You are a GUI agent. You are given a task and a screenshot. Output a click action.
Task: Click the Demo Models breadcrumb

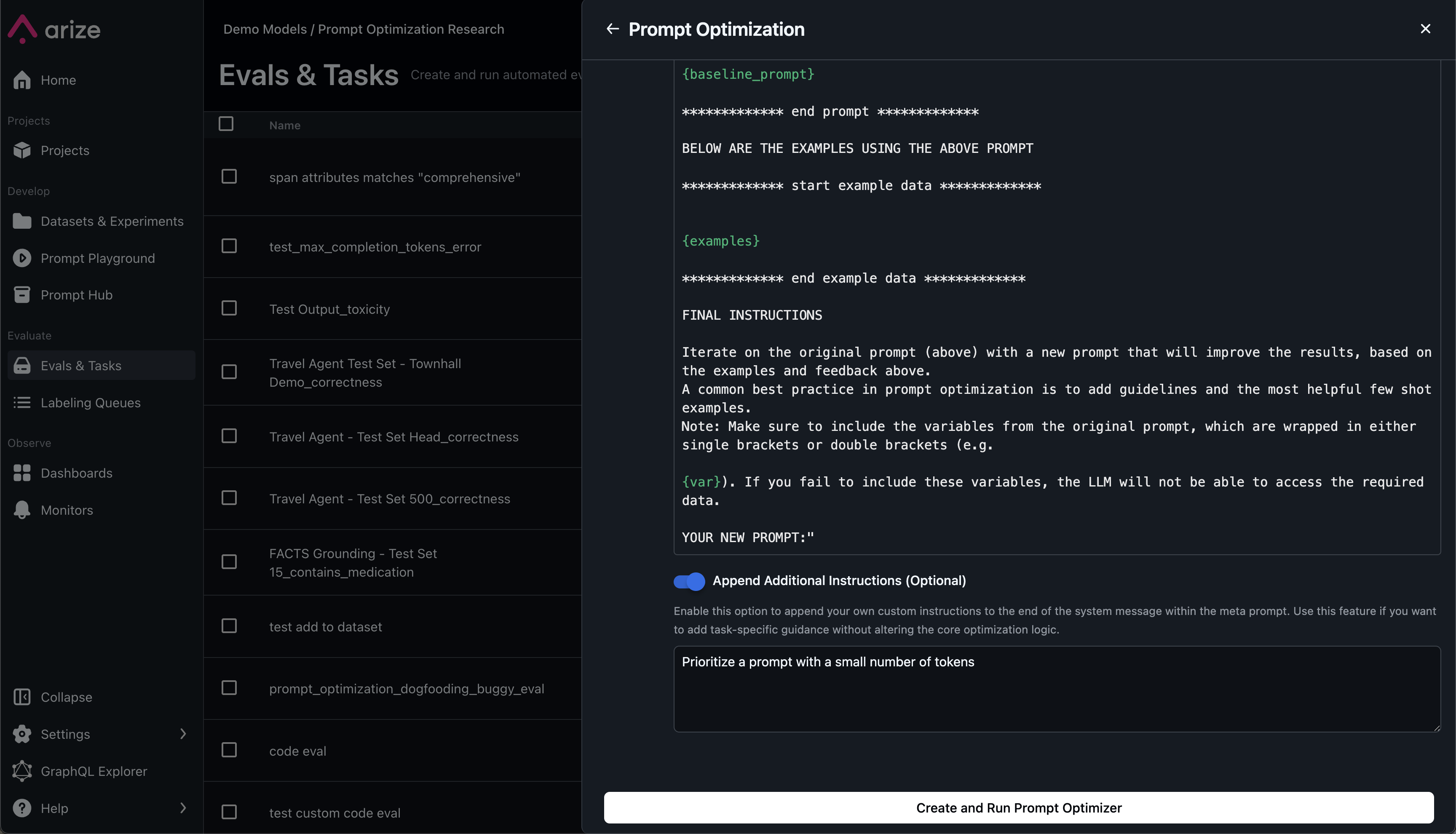pos(265,29)
